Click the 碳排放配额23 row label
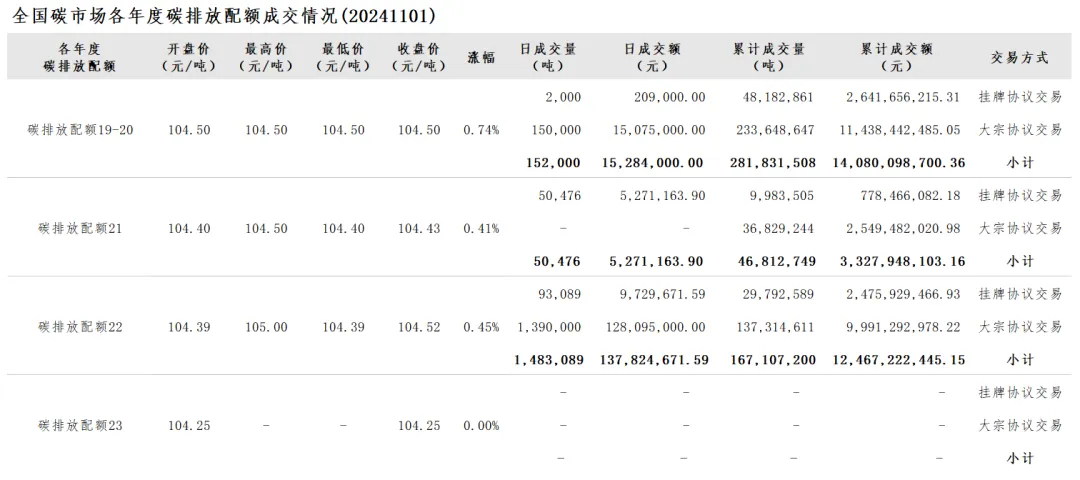1080x480 pixels. click(x=80, y=426)
